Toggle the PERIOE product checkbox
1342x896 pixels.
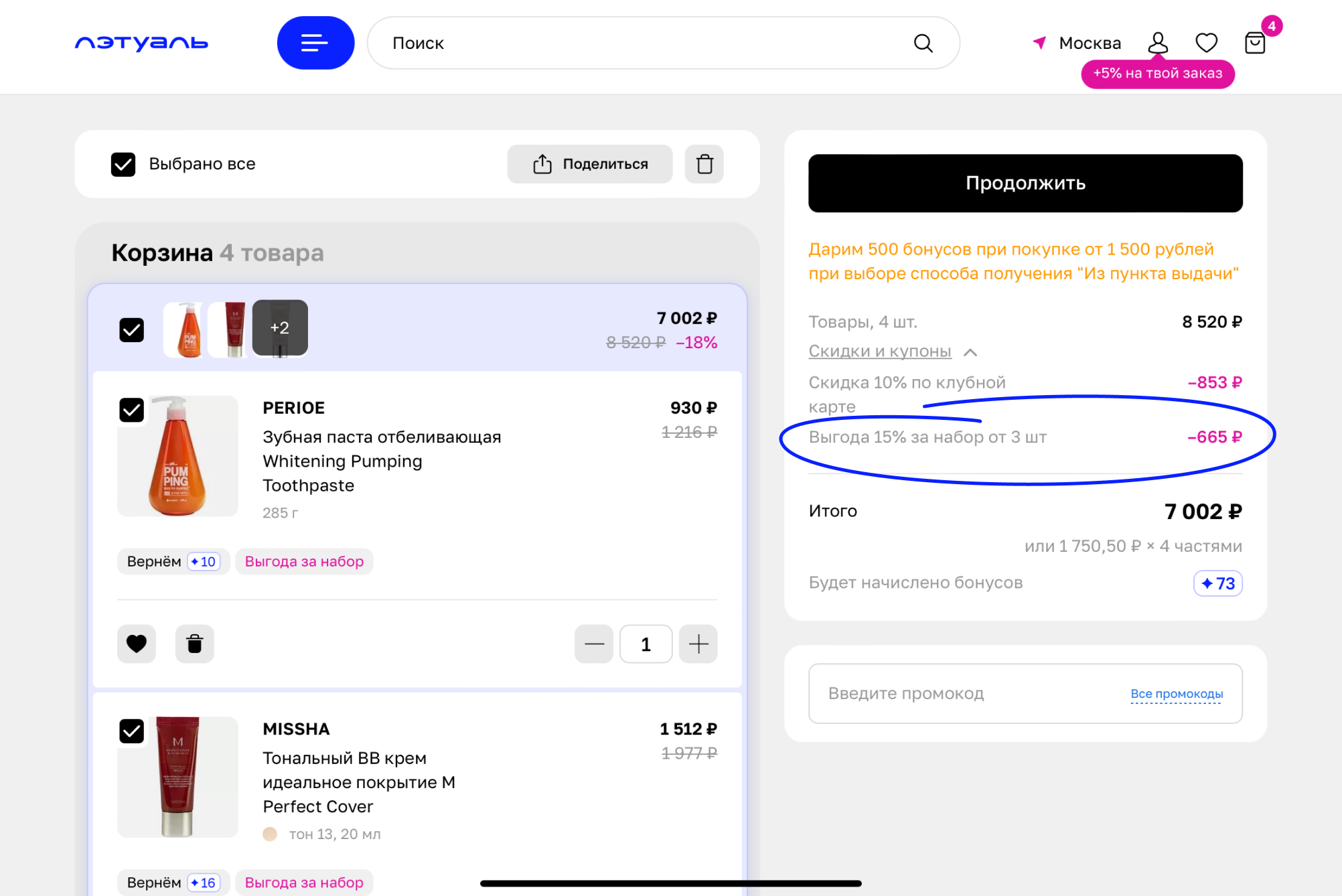tap(132, 410)
